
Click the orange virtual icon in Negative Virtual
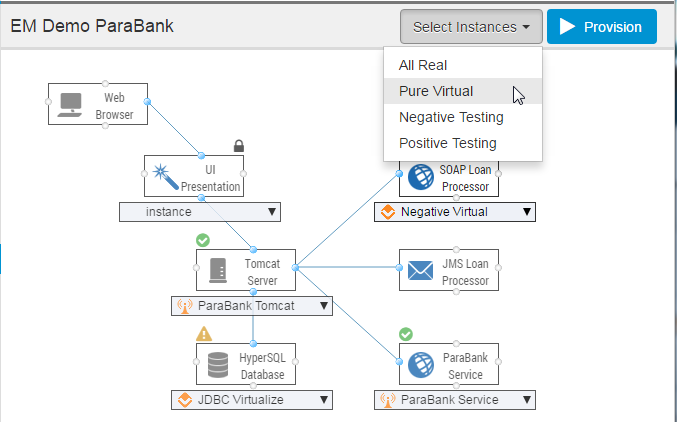click(388, 212)
